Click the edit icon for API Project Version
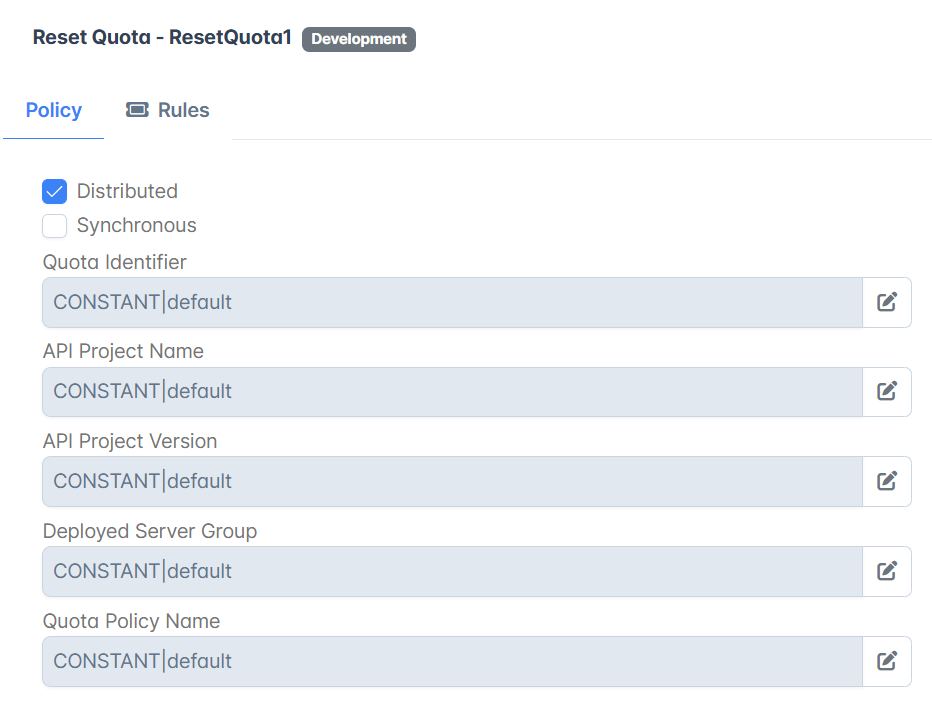This screenshot has height=709, width=932. click(886, 481)
